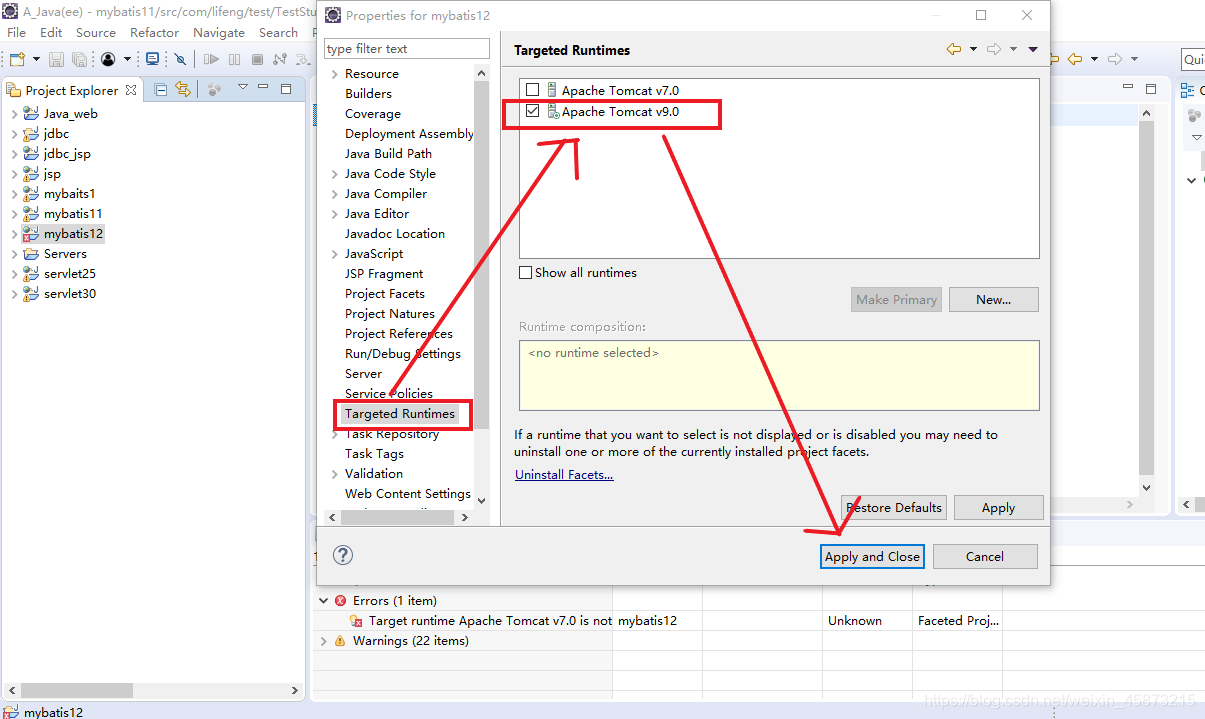This screenshot has width=1205, height=719.
Task: Click the Apply and Close button
Action: point(872,556)
